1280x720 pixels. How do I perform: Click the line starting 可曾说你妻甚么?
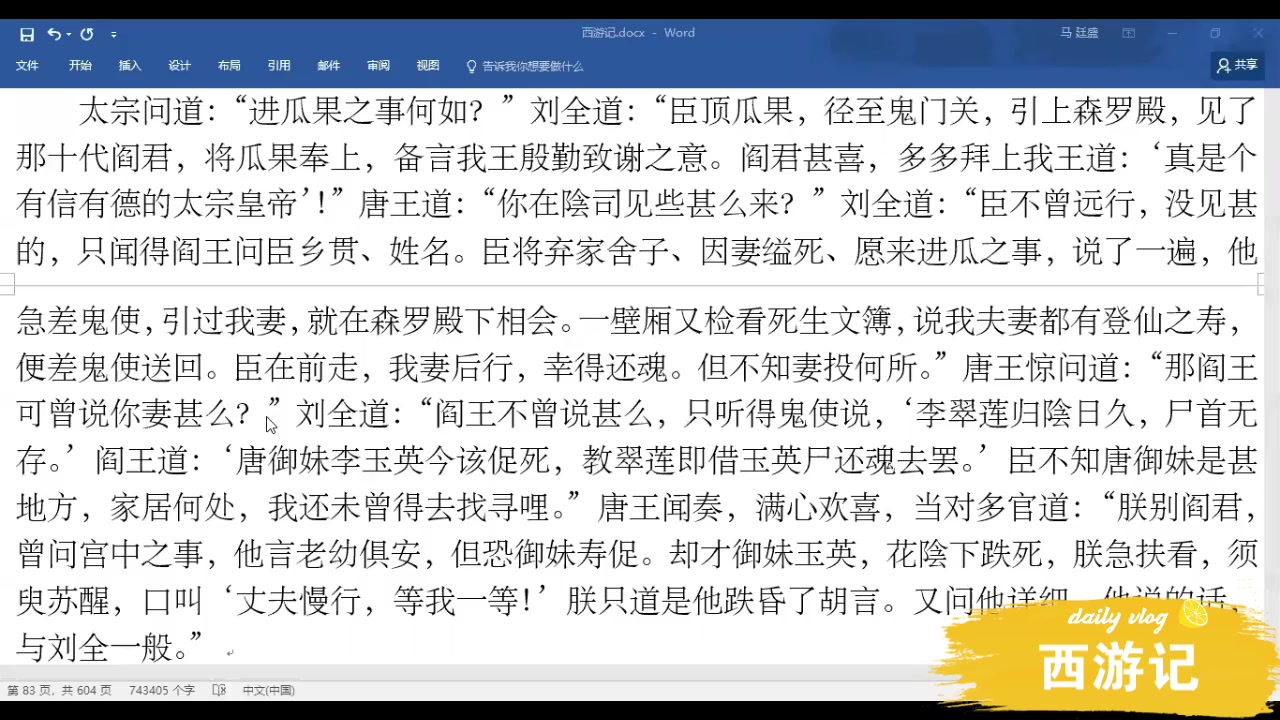(x=636, y=414)
